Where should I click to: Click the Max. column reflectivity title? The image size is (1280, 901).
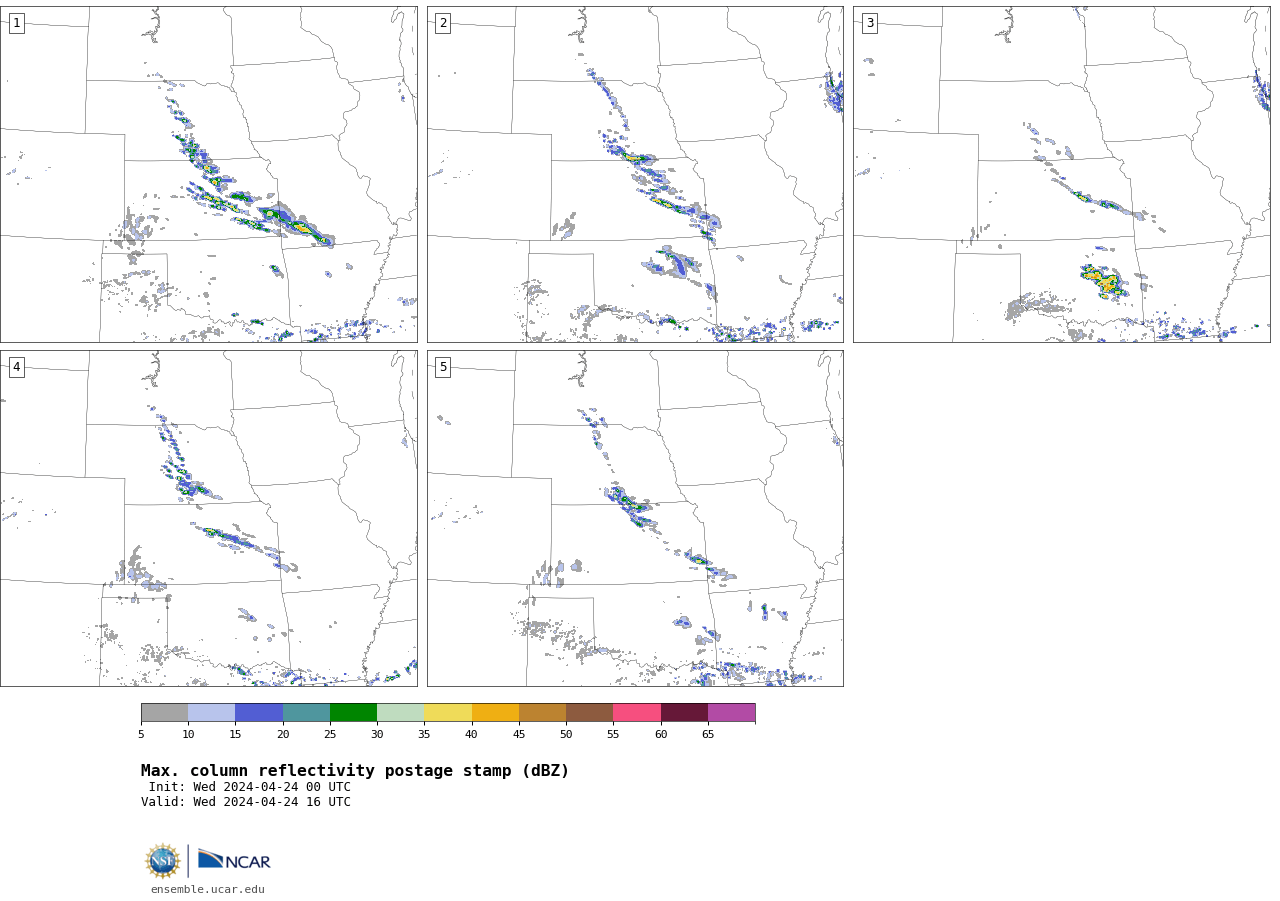pos(355,771)
